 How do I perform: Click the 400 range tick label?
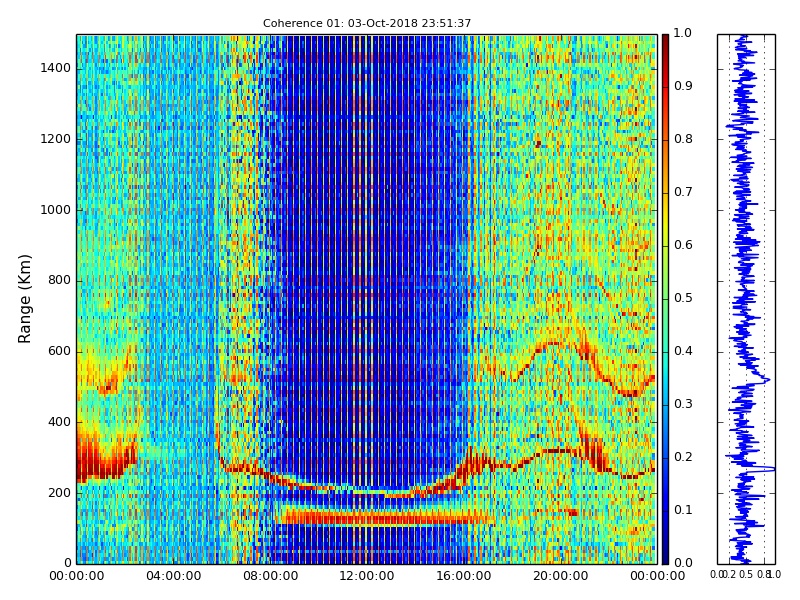click(59, 422)
